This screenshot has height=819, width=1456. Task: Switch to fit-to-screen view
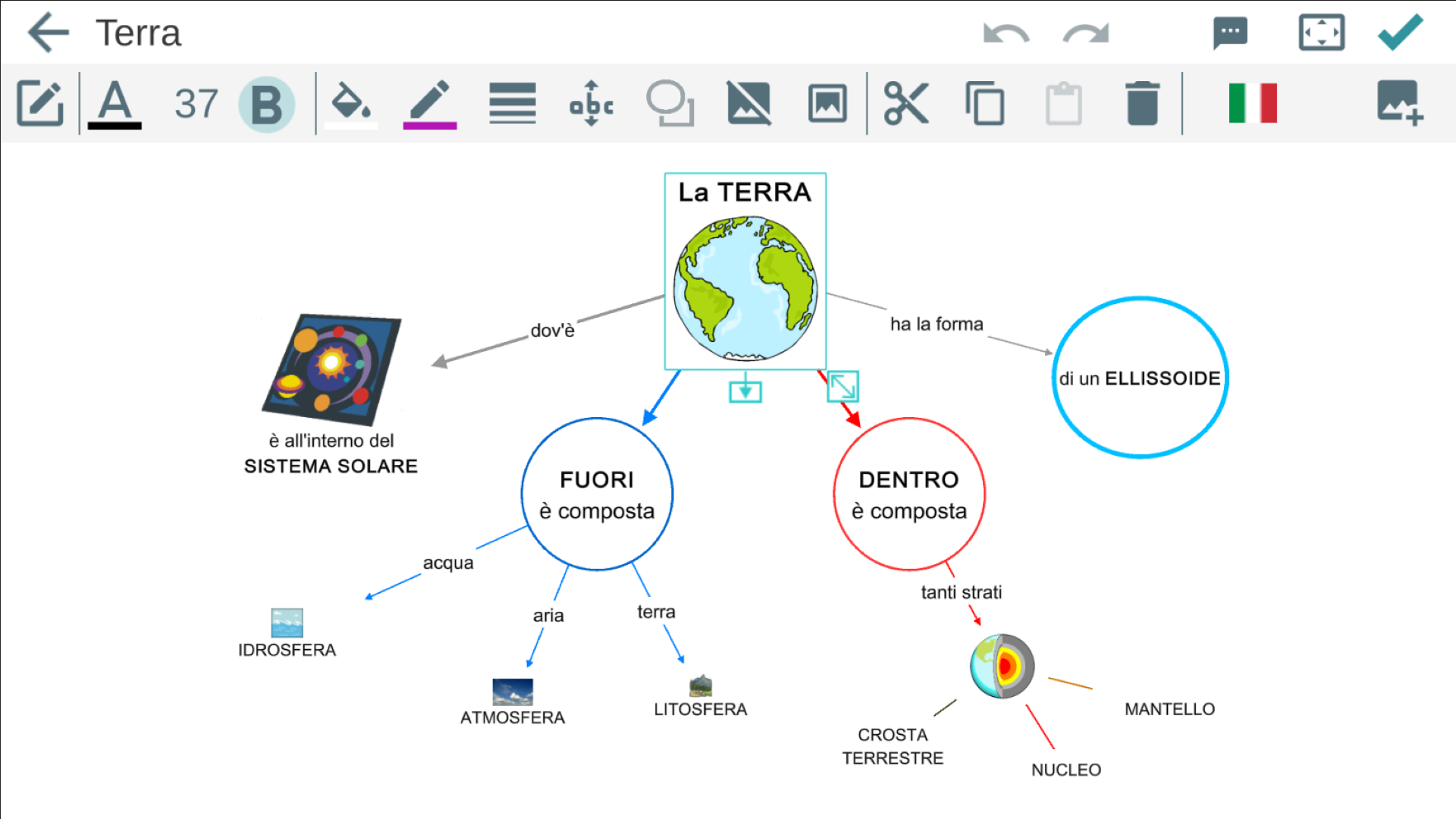pyautogui.click(x=1321, y=33)
